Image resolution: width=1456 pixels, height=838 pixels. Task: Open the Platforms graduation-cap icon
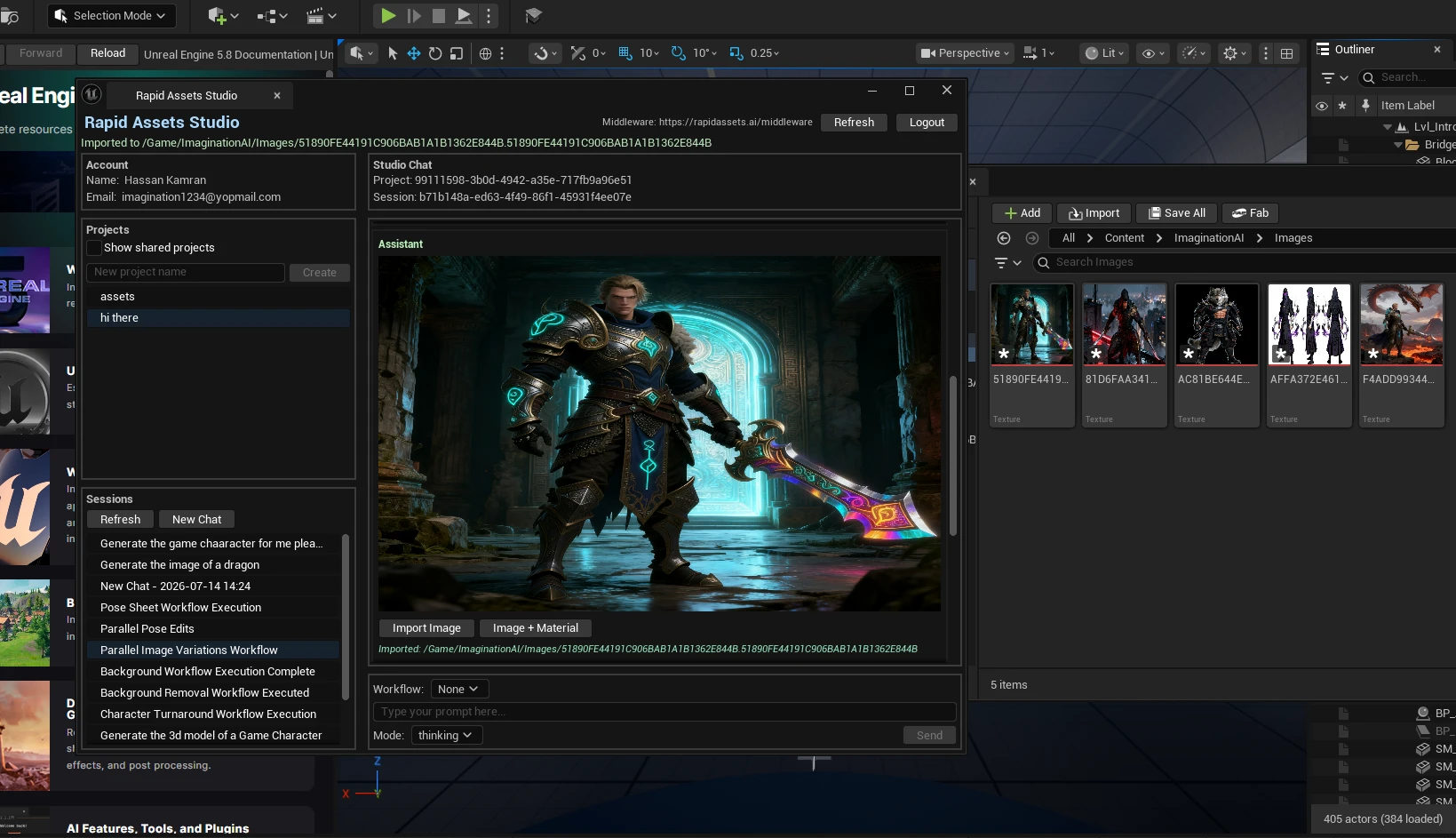[x=533, y=15]
